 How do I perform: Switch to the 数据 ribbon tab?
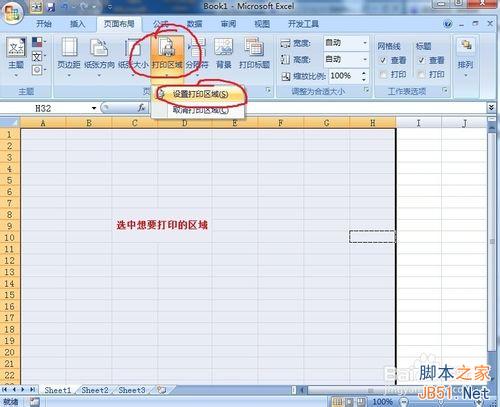194,24
